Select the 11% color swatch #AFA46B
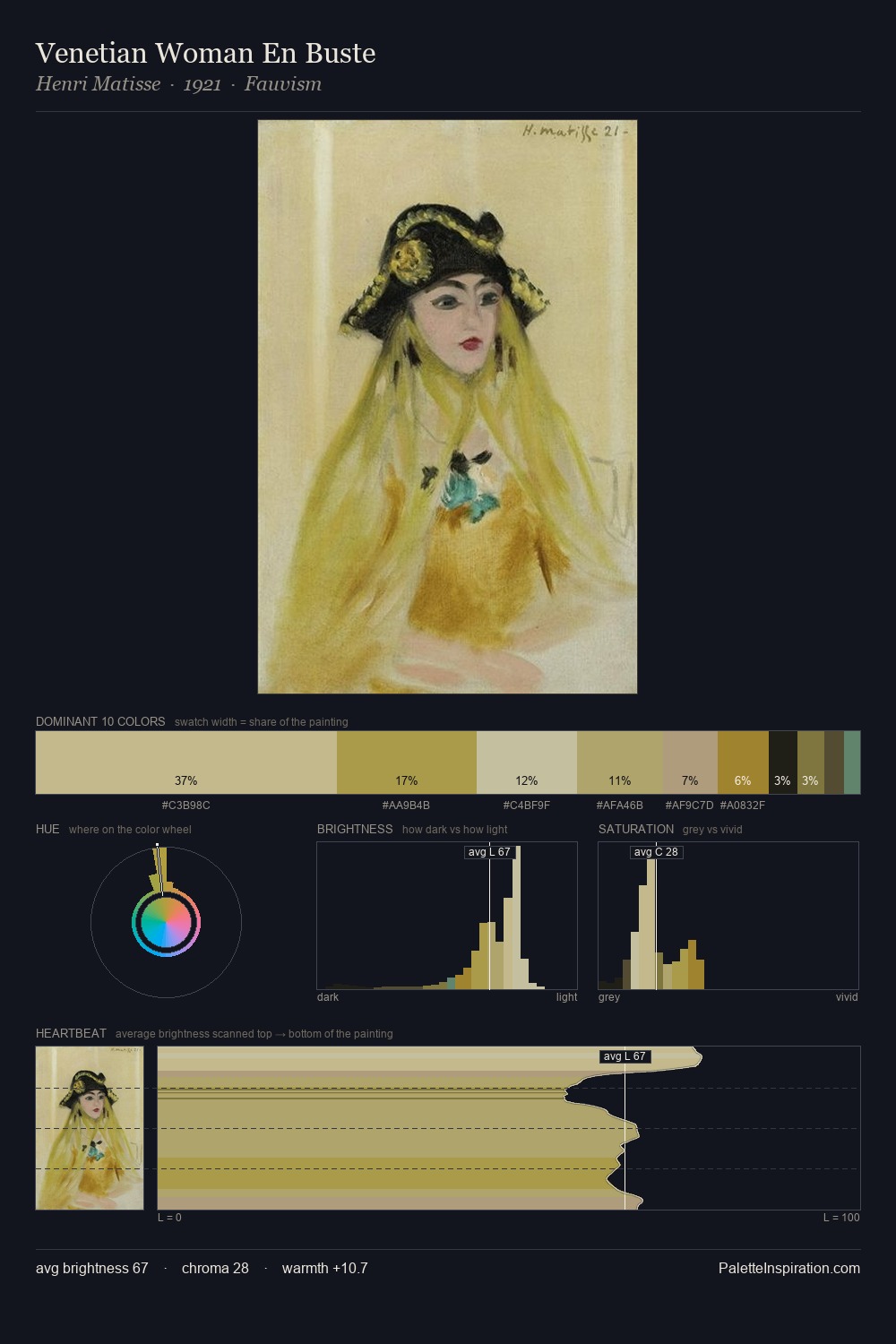This screenshot has width=896, height=1344. click(620, 762)
